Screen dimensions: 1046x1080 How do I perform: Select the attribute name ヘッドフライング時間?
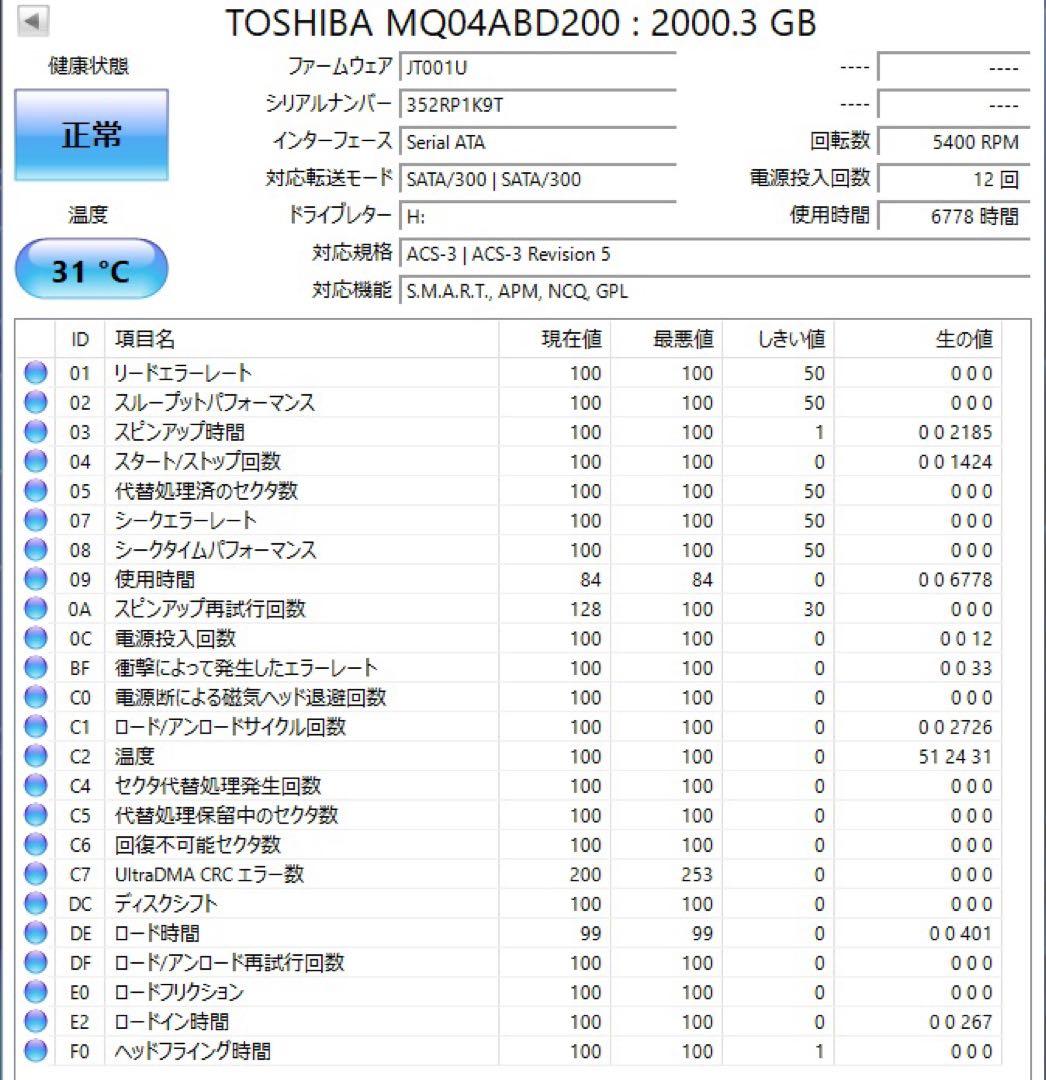192,1051
